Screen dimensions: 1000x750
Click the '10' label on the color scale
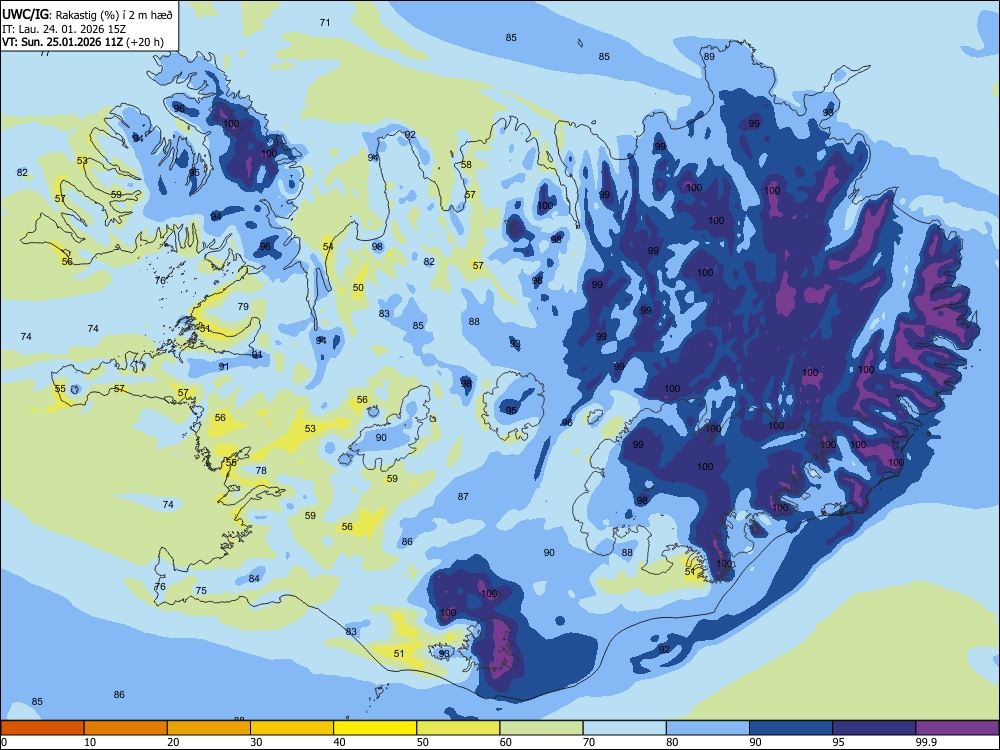[90, 742]
